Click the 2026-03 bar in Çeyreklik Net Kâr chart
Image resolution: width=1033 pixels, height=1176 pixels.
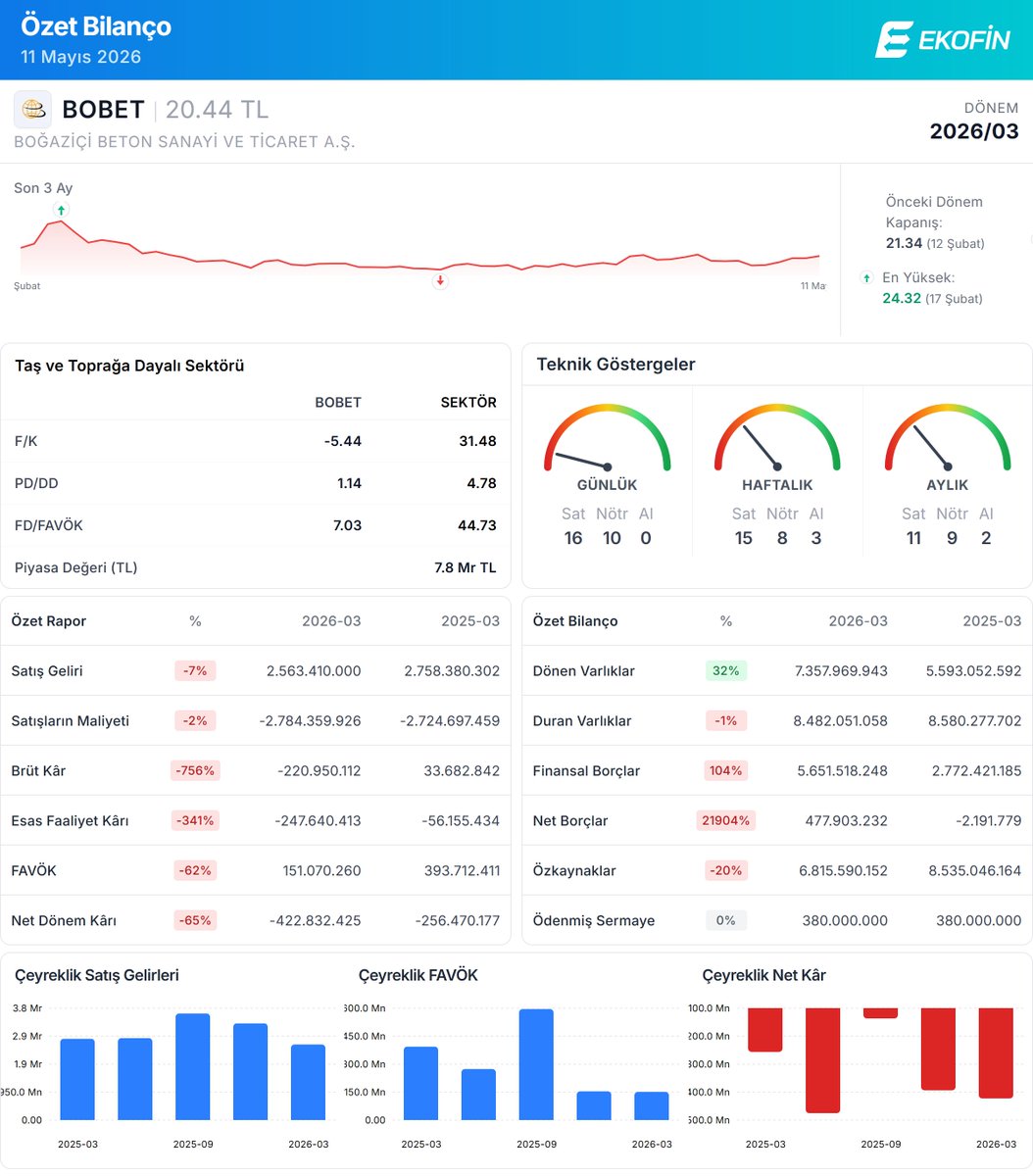coord(996,1053)
